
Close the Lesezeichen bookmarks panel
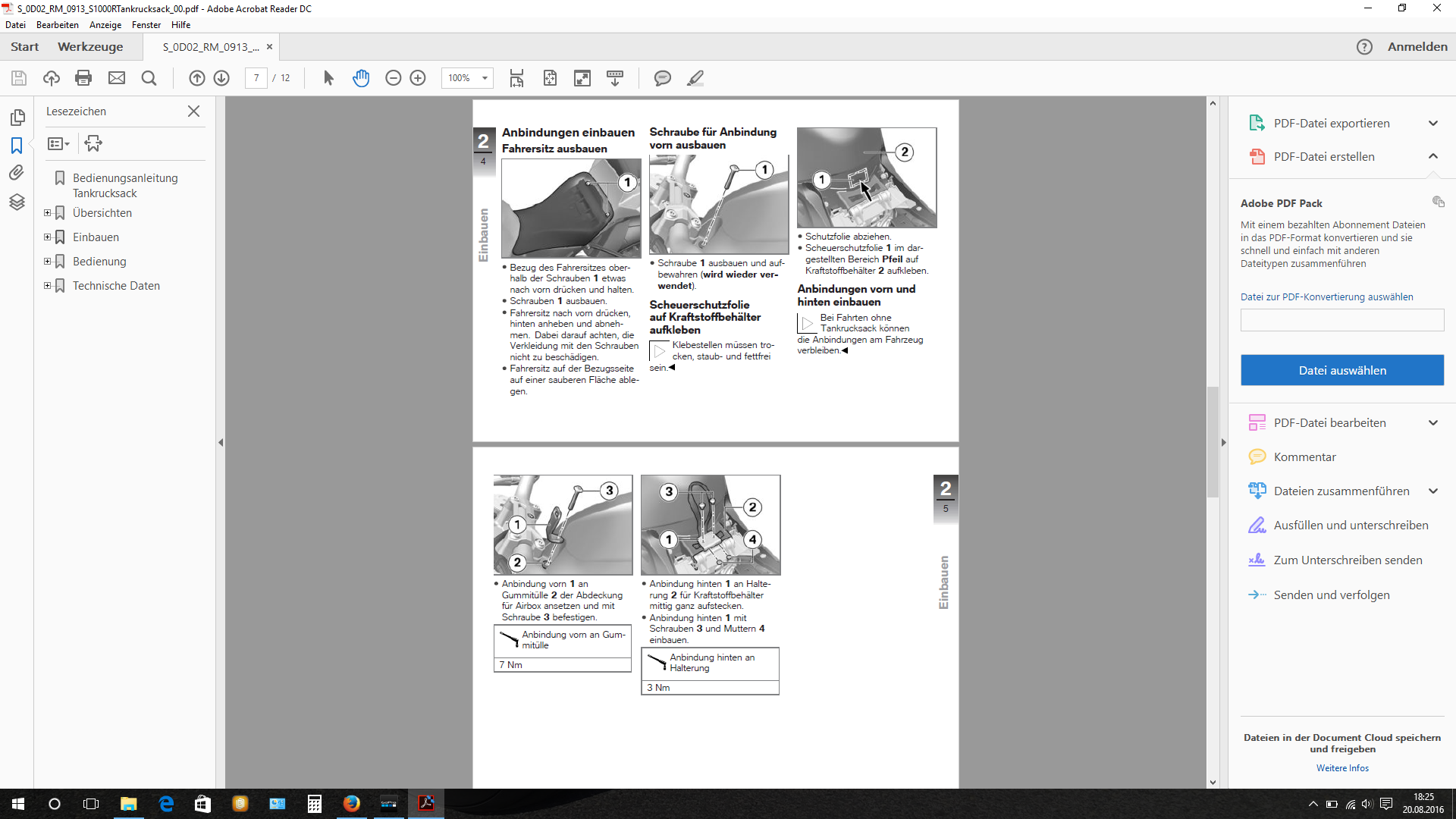click(x=193, y=111)
